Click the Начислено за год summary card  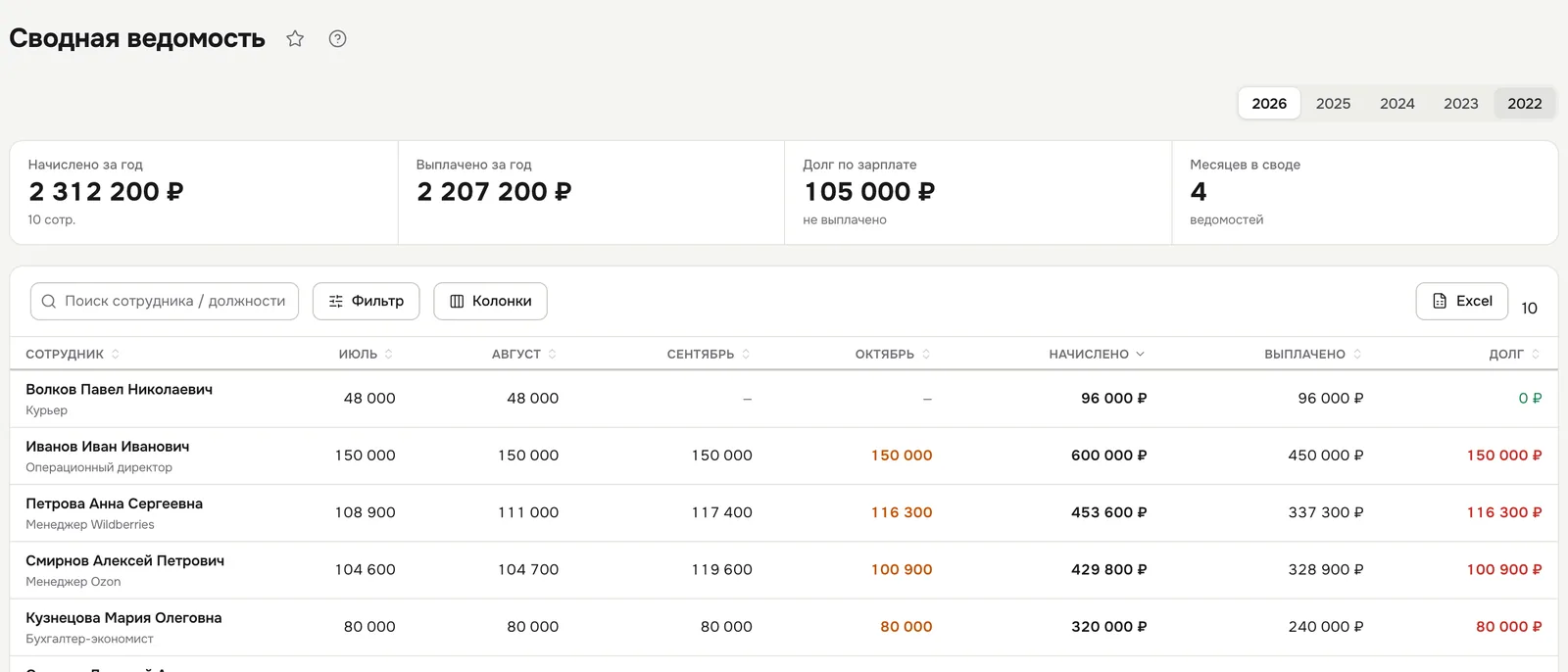pos(204,193)
